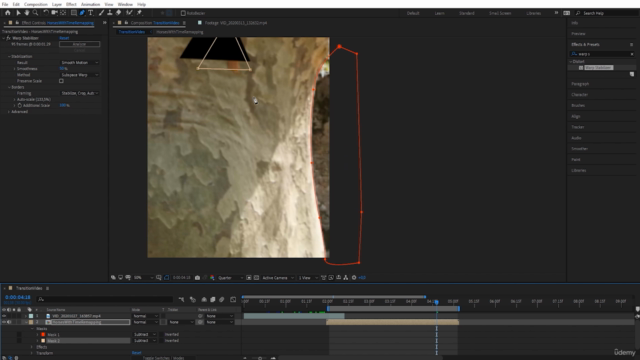Open Mask 1 Subtract mode dropdown
Screen dimensions: 640x360
pyautogui.click(x=145, y=334)
